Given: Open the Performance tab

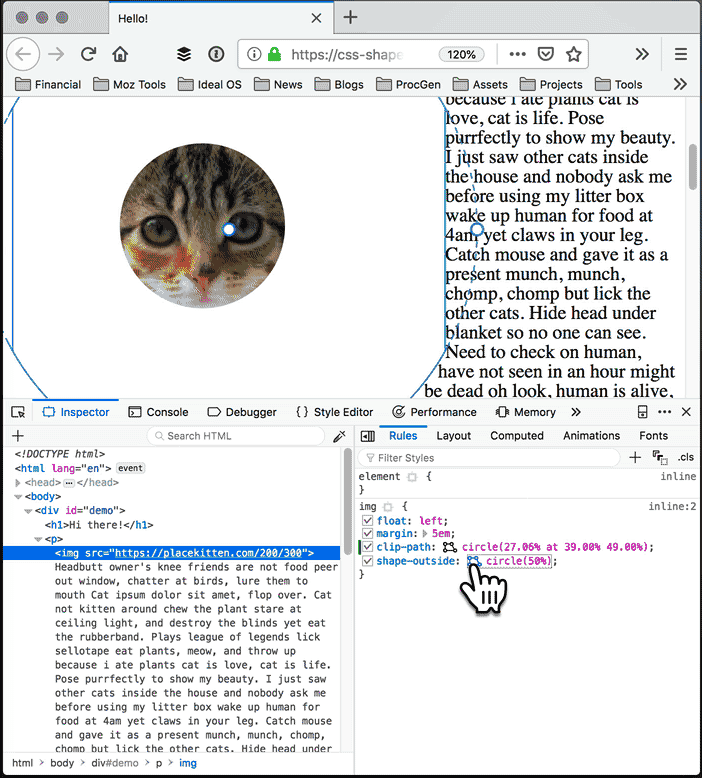Looking at the screenshot, I should click(x=434, y=412).
